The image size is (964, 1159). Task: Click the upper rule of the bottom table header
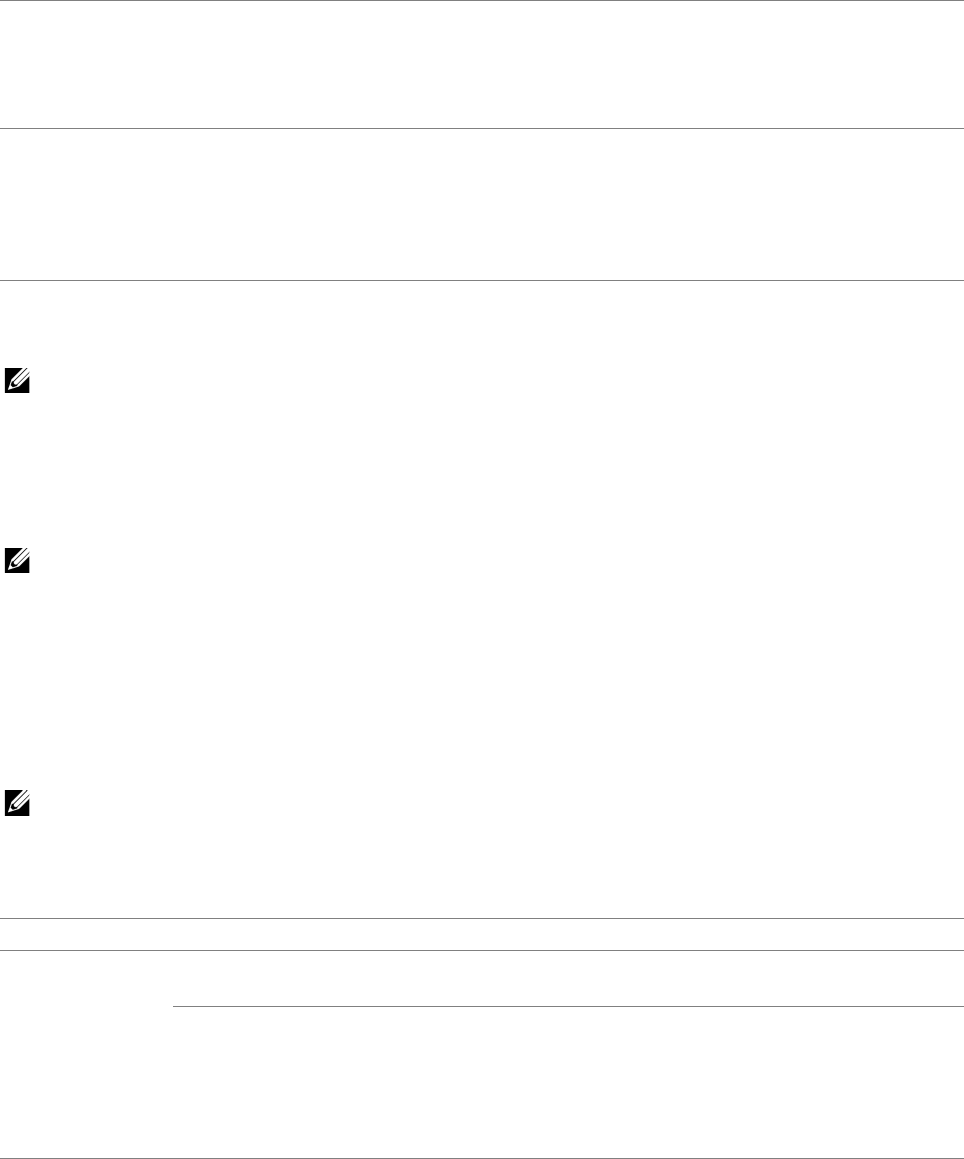click(482, 919)
